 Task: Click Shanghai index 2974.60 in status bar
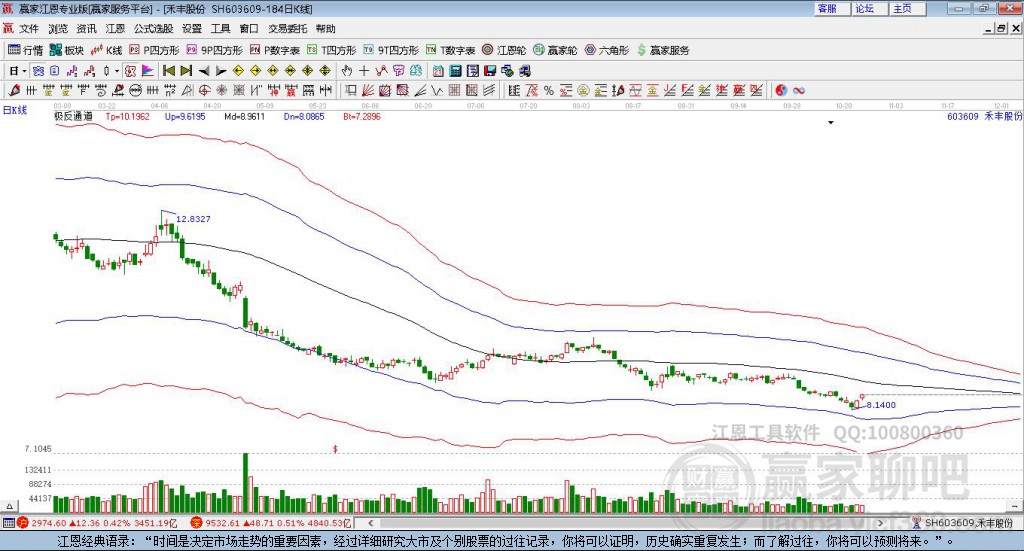[48, 523]
